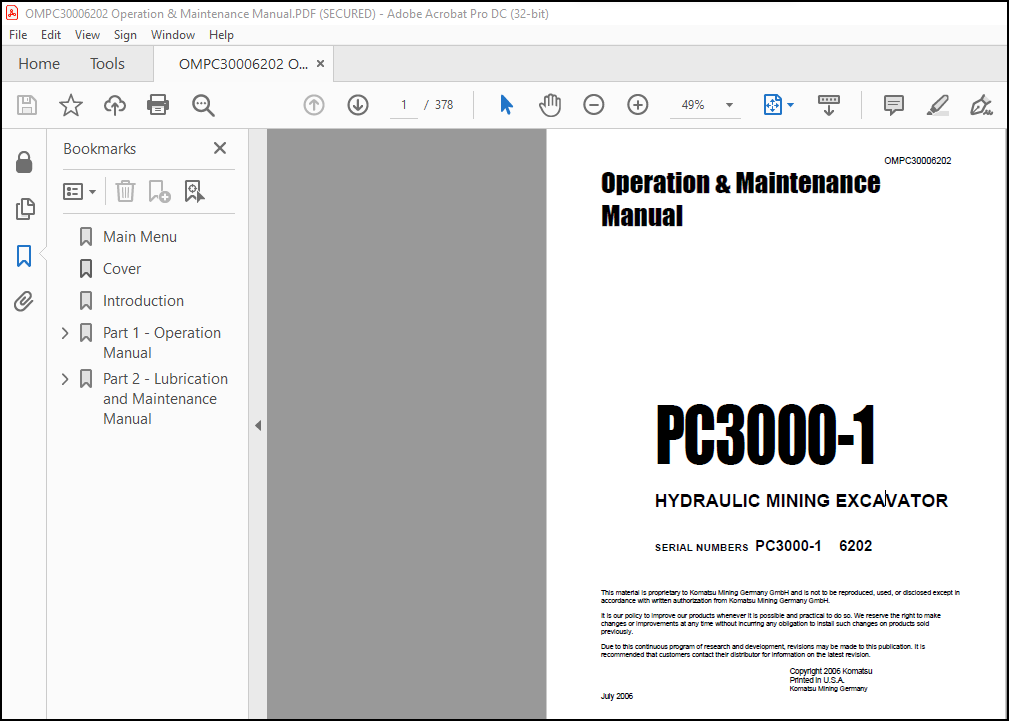Open the Sign document tool

tap(981, 105)
